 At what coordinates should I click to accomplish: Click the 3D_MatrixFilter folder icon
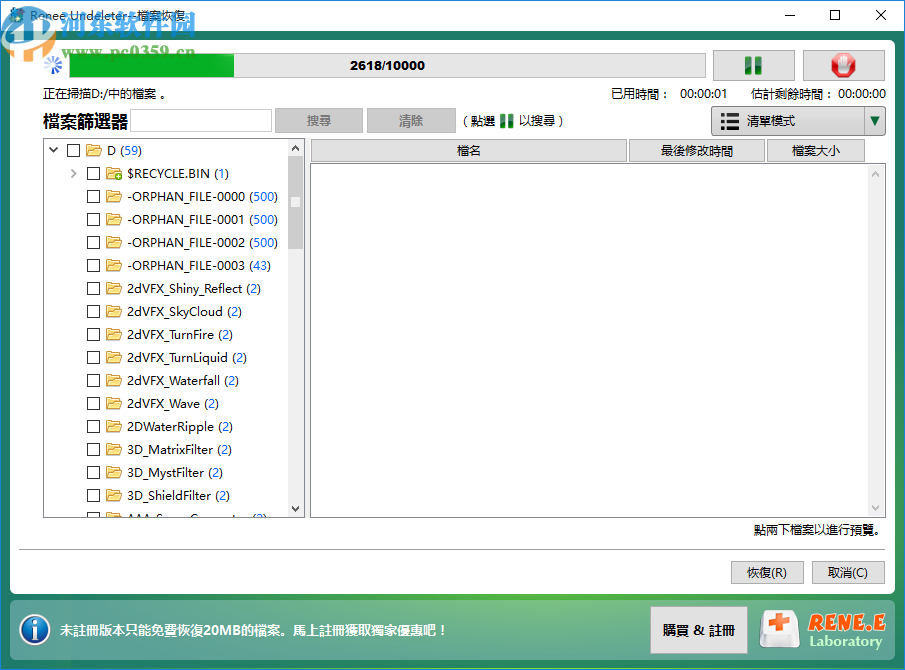click(114, 450)
